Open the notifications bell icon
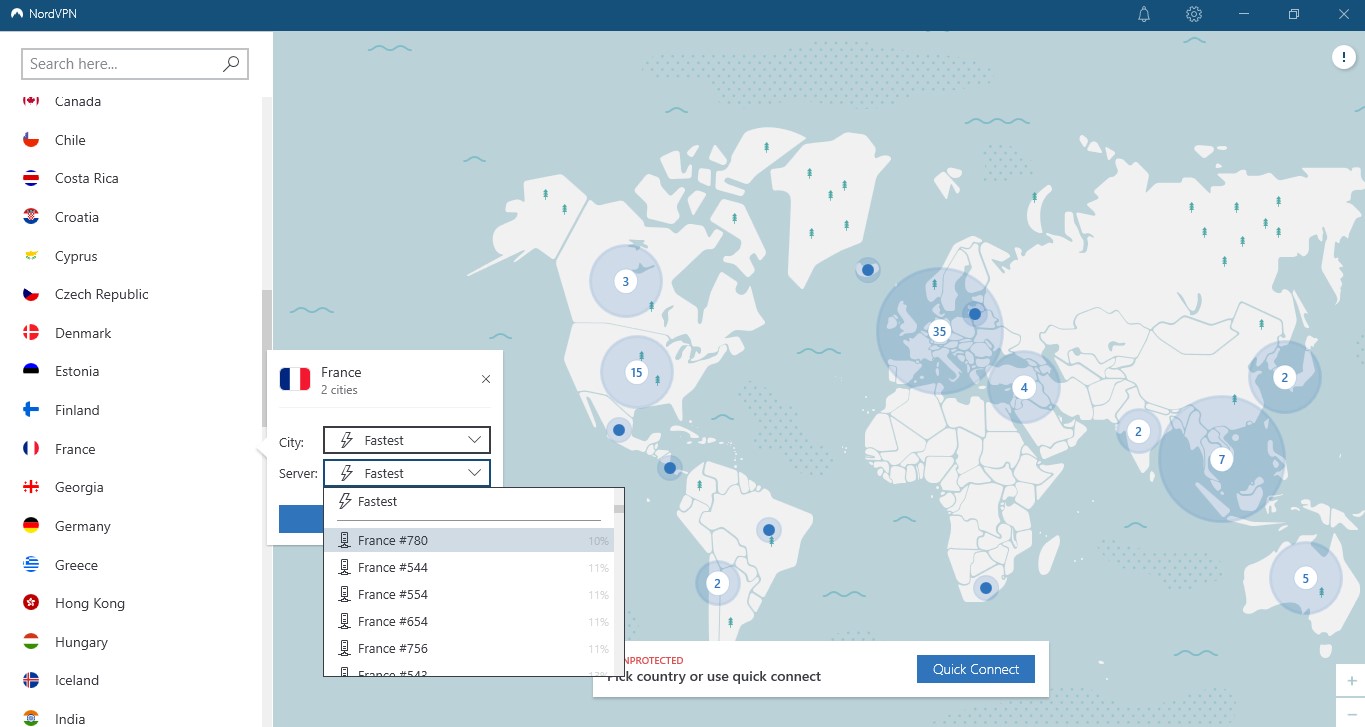The image size is (1365, 727). coord(1144,14)
